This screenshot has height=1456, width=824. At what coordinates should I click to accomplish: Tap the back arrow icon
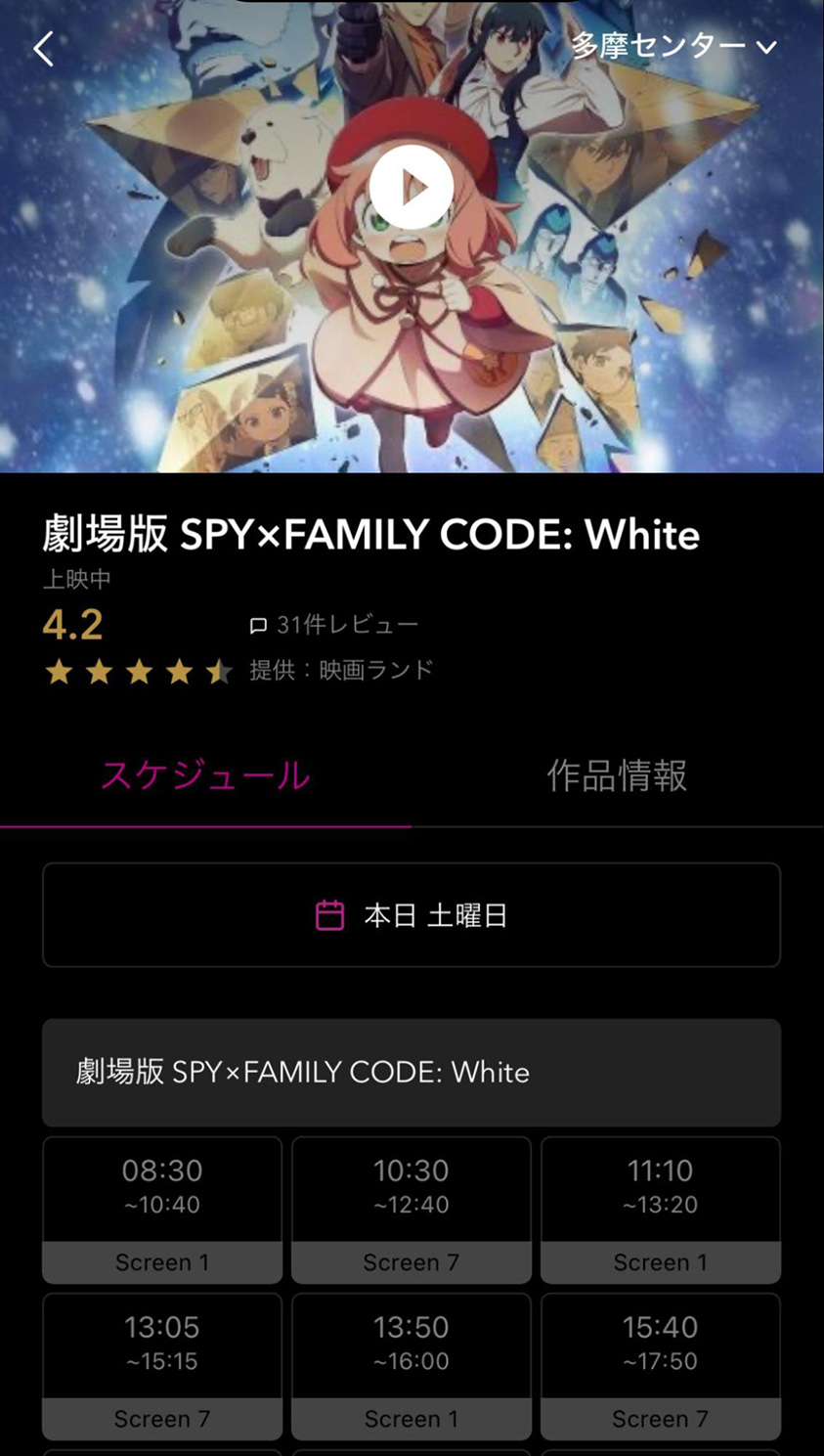coord(43,48)
